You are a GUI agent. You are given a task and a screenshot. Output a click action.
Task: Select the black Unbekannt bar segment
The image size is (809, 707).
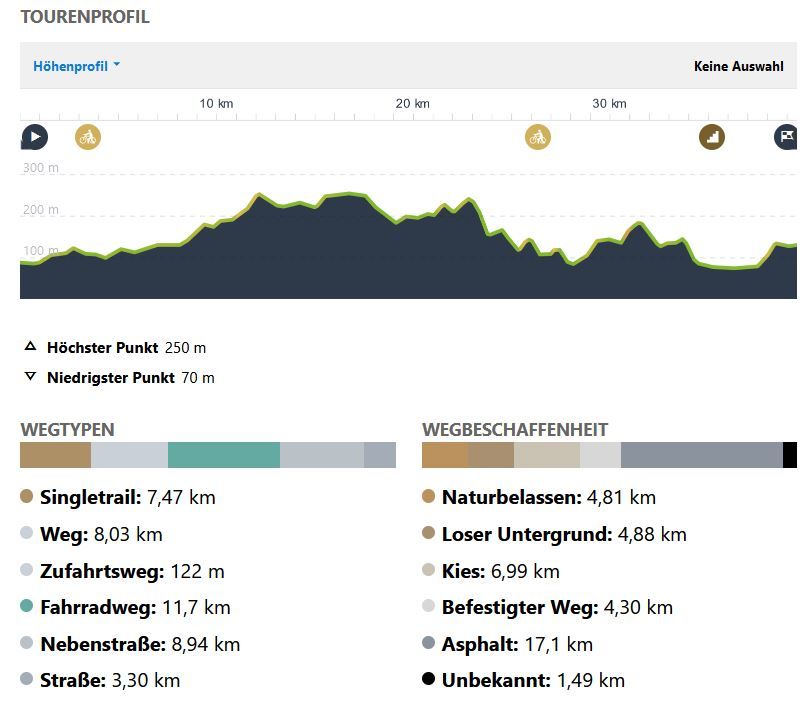[x=789, y=456]
